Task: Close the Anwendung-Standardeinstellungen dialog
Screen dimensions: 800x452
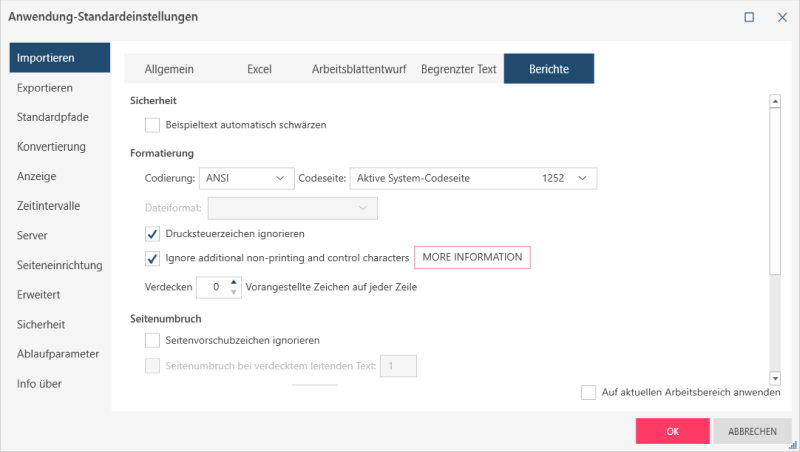Action: tap(781, 17)
